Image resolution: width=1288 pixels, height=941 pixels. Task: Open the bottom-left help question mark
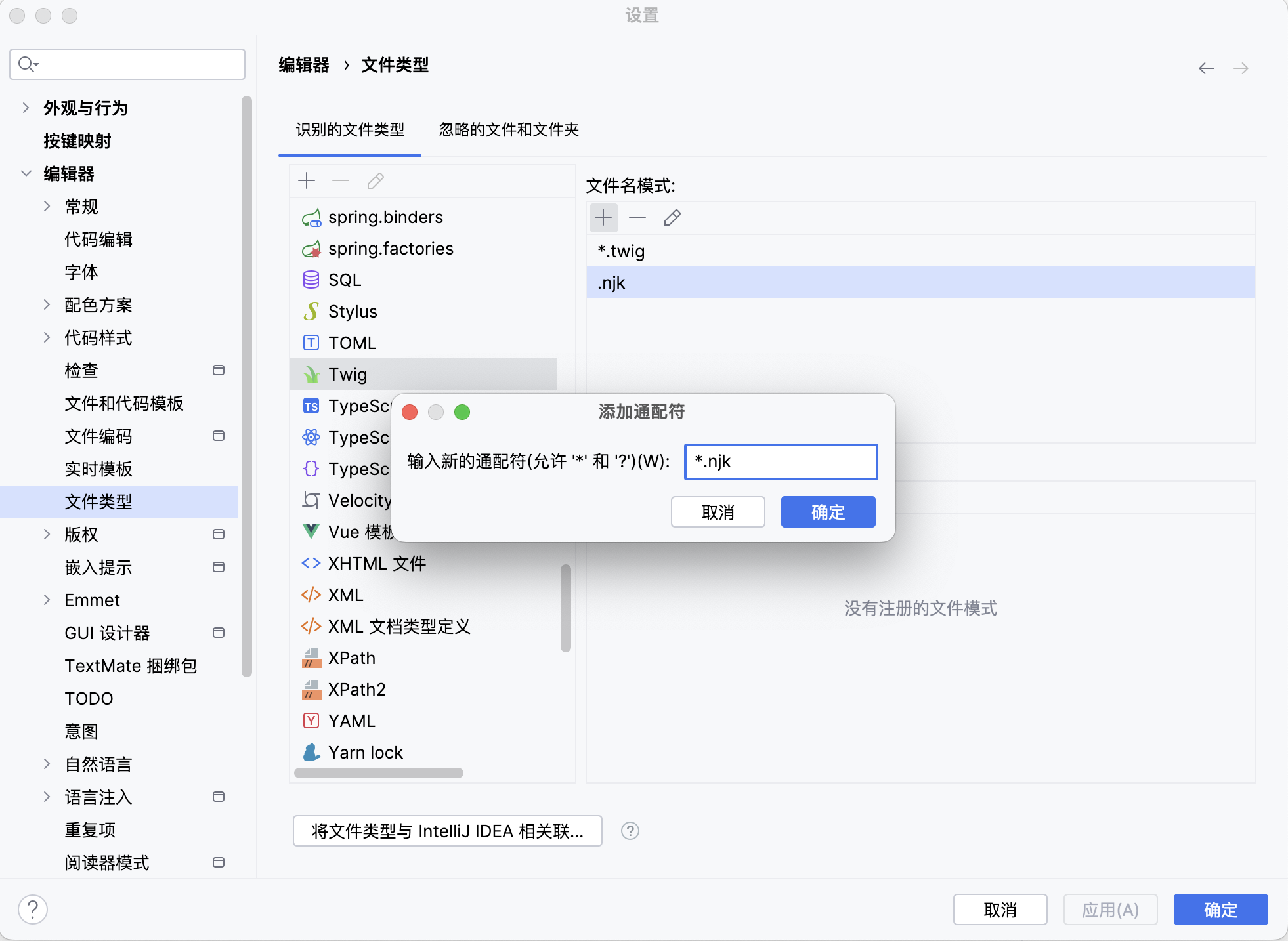point(33,910)
